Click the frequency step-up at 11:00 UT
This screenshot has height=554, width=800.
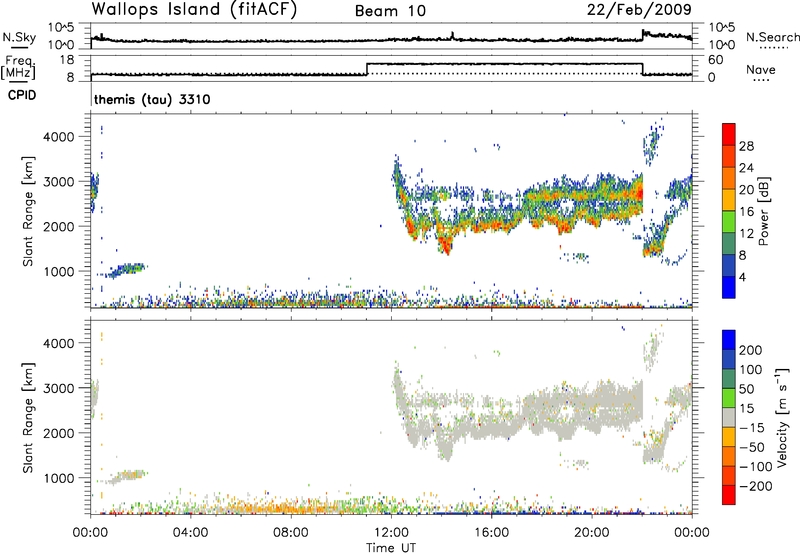(x=367, y=69)
